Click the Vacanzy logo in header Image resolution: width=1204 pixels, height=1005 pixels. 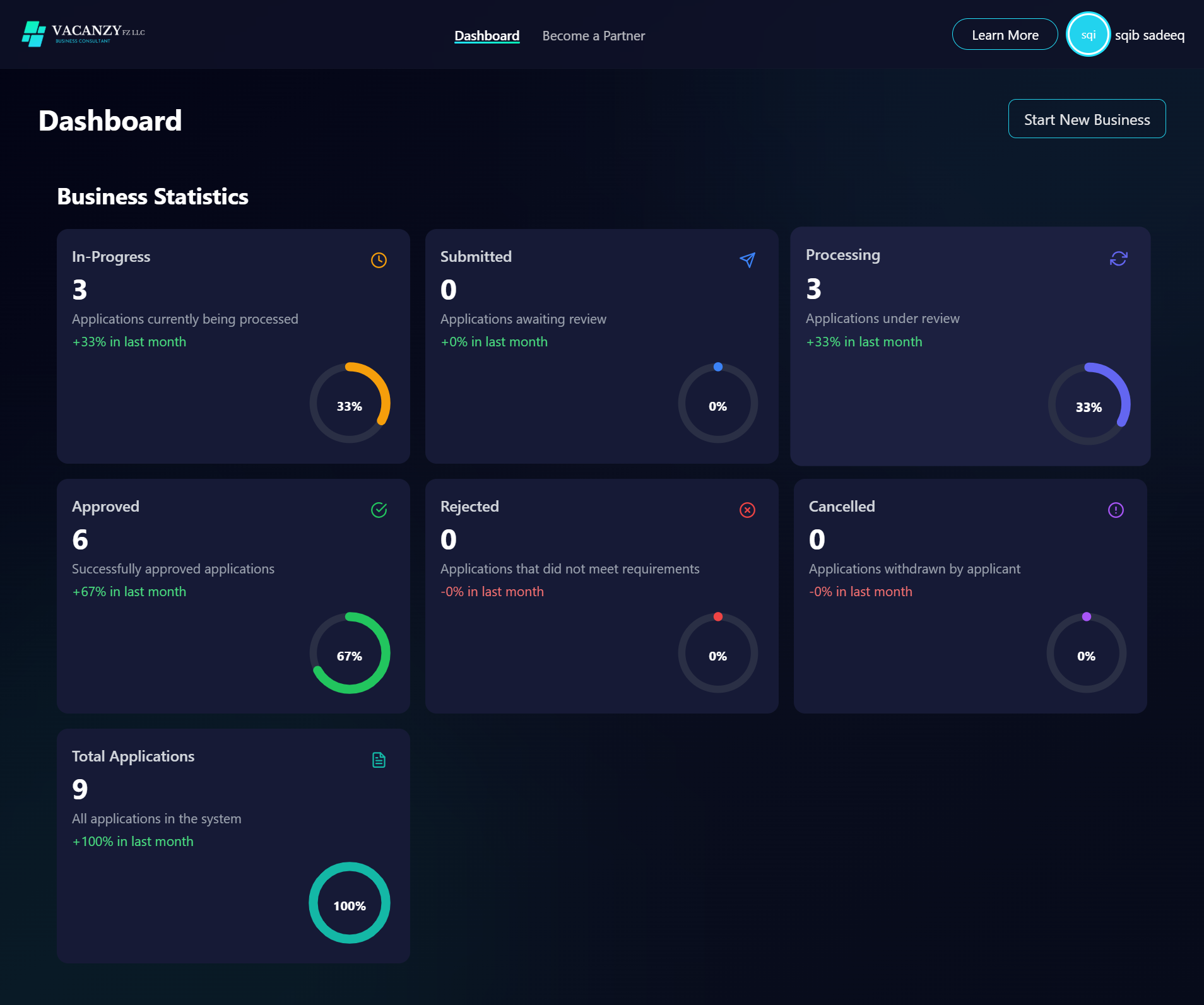tap(83, 33)
